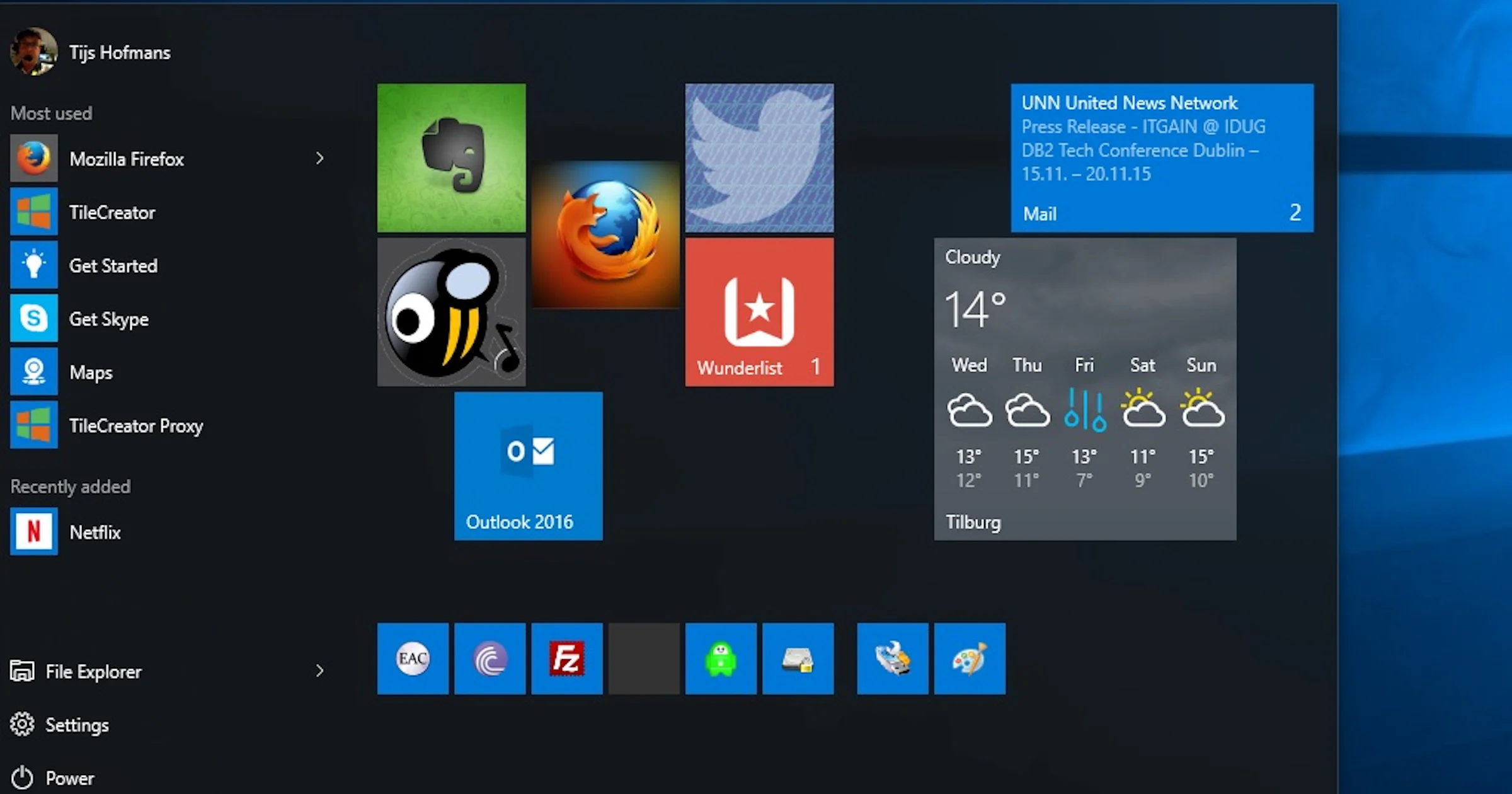The image size is (1512, 794).
Task: Expand the File Explorer jump list arrow
Action: click(x=319, y=670)
